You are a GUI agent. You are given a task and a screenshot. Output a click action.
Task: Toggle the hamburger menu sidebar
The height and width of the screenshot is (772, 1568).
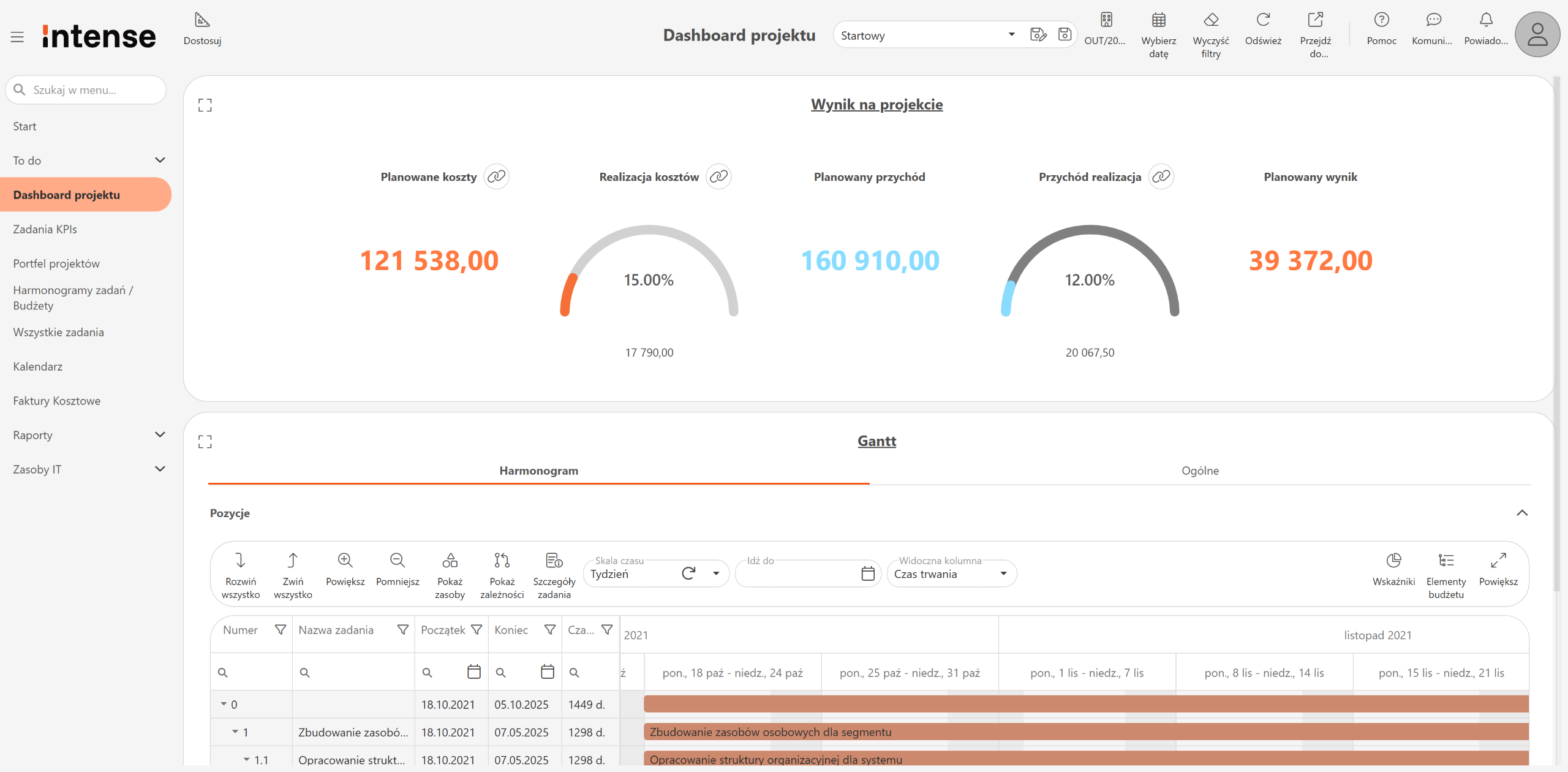pyautogui.click(x=17, y=37)
